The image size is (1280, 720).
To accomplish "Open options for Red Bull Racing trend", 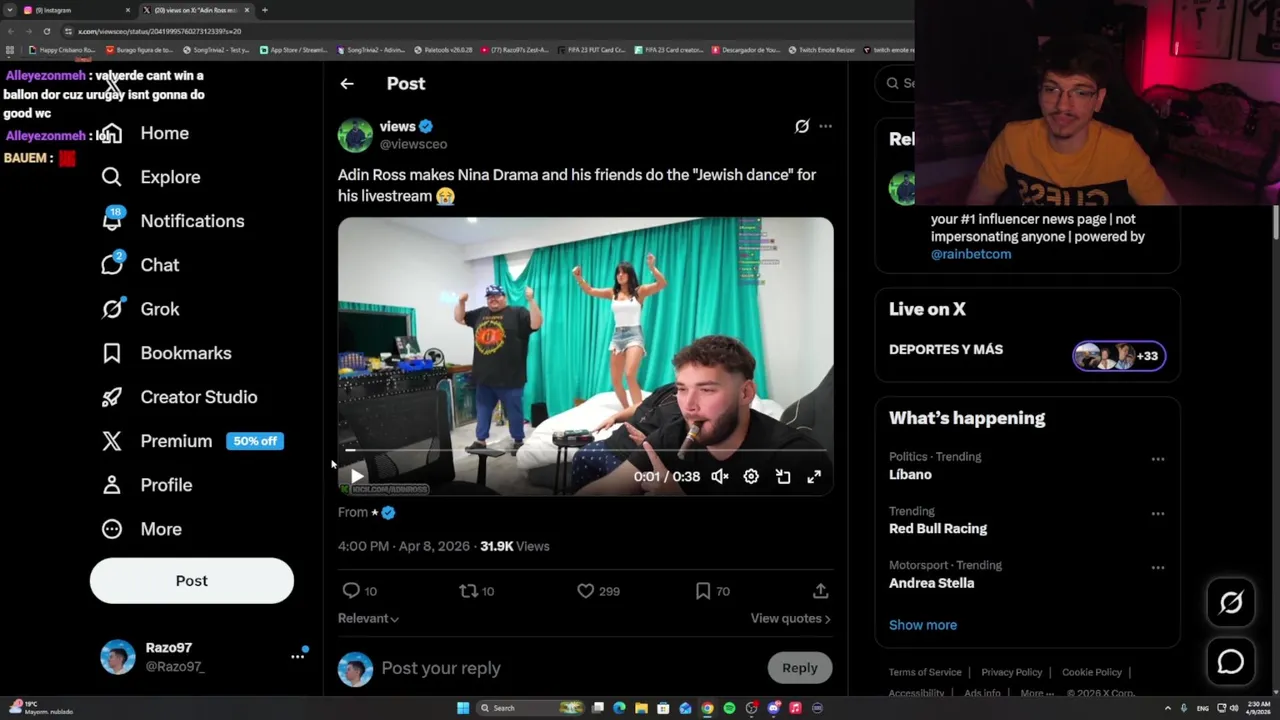I will coord(1158,513).
